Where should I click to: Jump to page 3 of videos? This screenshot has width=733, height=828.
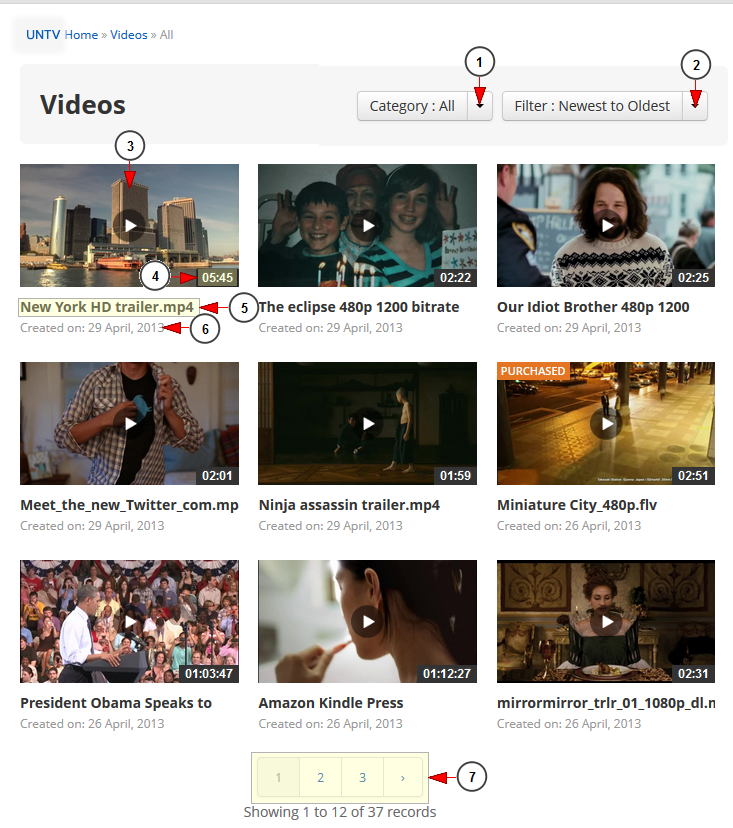tap(362, 777)
